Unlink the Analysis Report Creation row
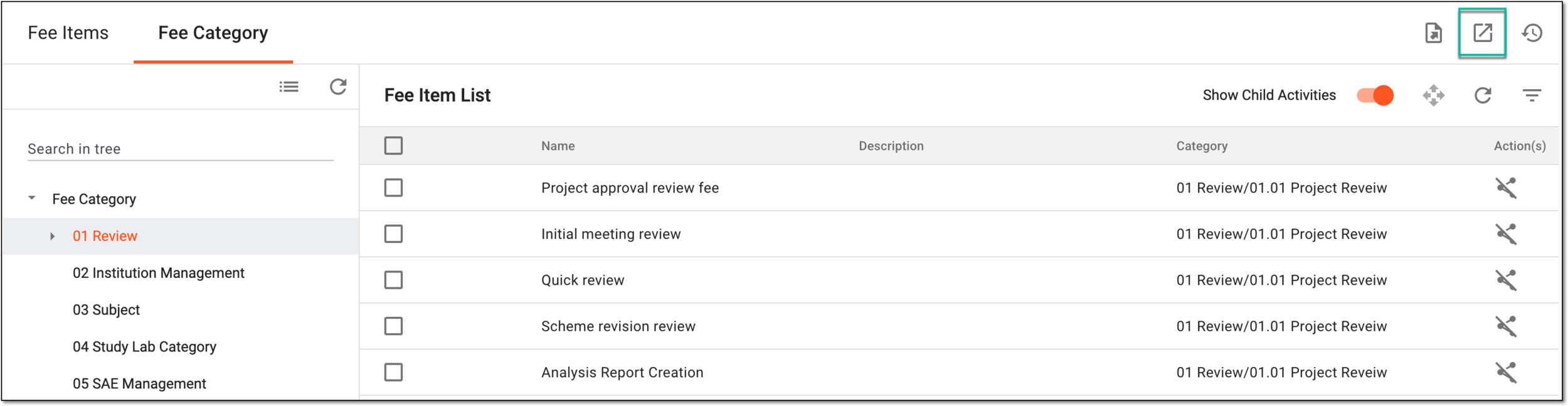Screen dimensions: 1568x406 [x=1506, y=372]
